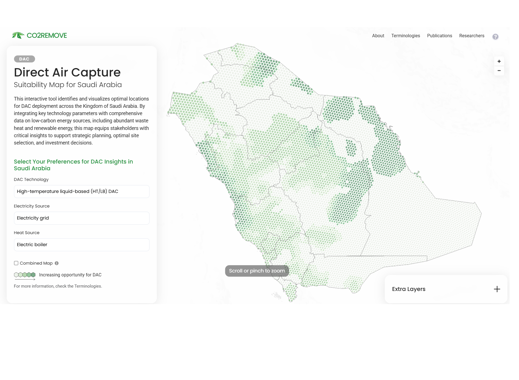
Task: Click the CO2REMOVE palm logo
Action: click(x=18, y=35)
